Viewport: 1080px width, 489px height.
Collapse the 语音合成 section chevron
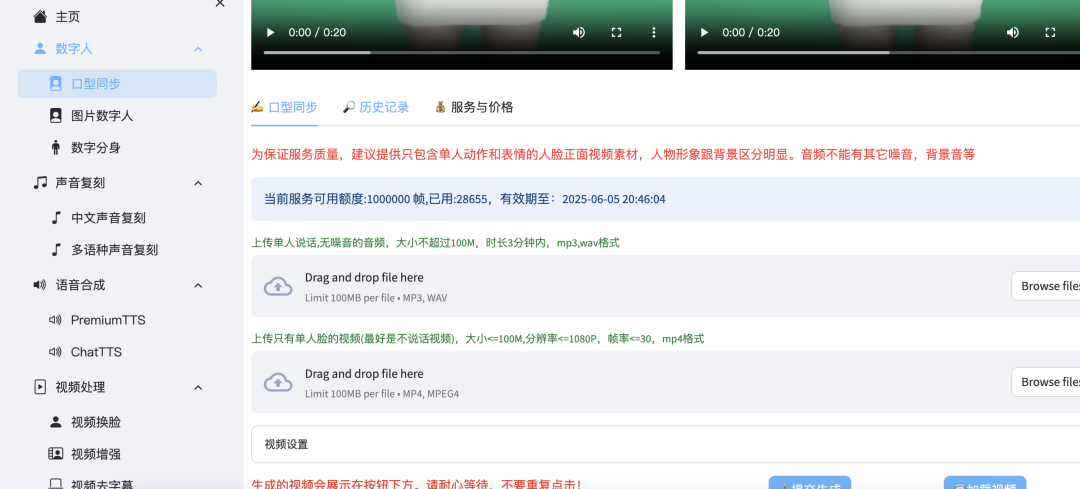pos(198,285)
